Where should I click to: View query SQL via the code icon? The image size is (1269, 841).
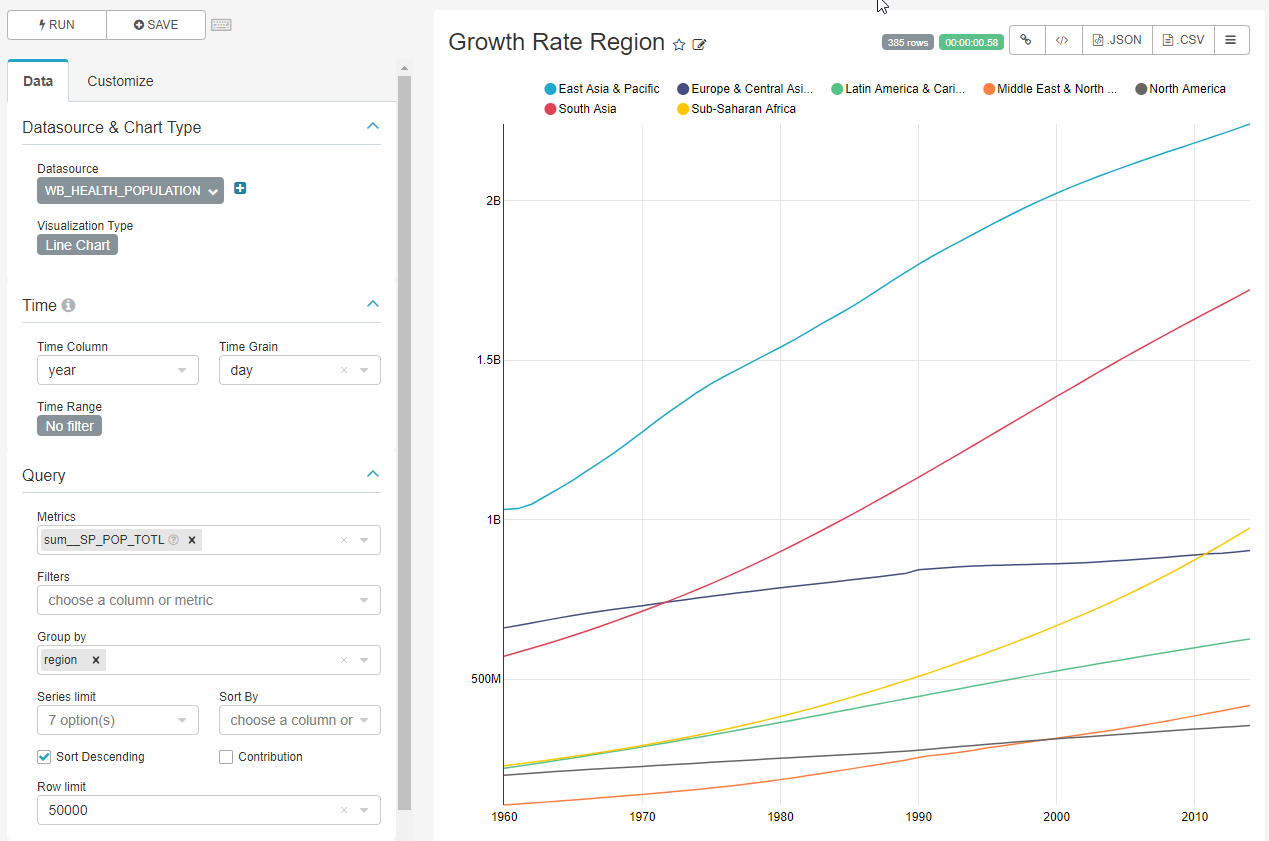tap(1063, 40)
